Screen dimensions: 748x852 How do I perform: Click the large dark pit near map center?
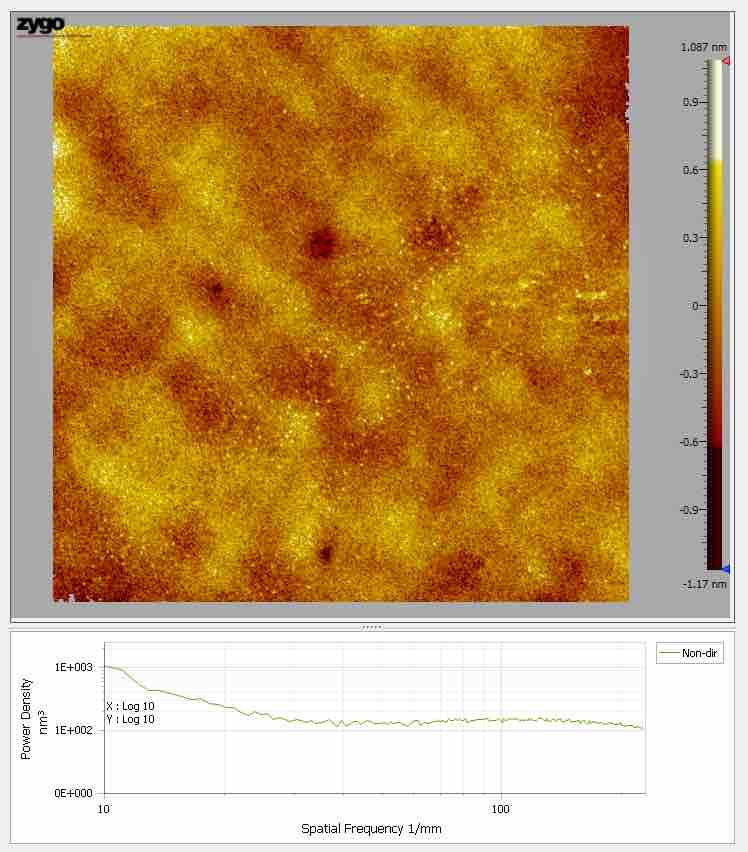point(321,242)
